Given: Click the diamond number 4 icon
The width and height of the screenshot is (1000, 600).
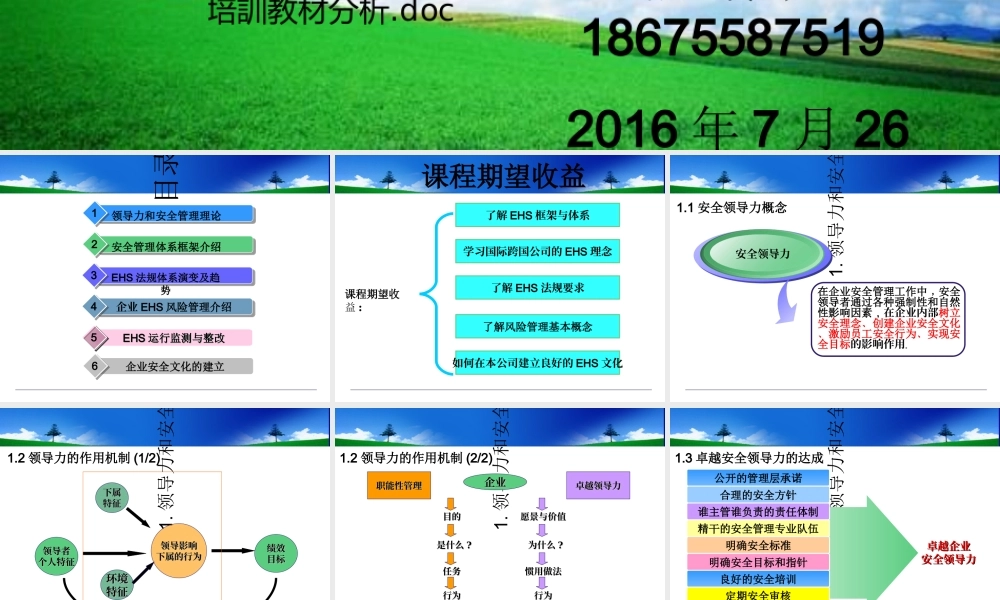Looking at the screenshot, I should 94,306.
